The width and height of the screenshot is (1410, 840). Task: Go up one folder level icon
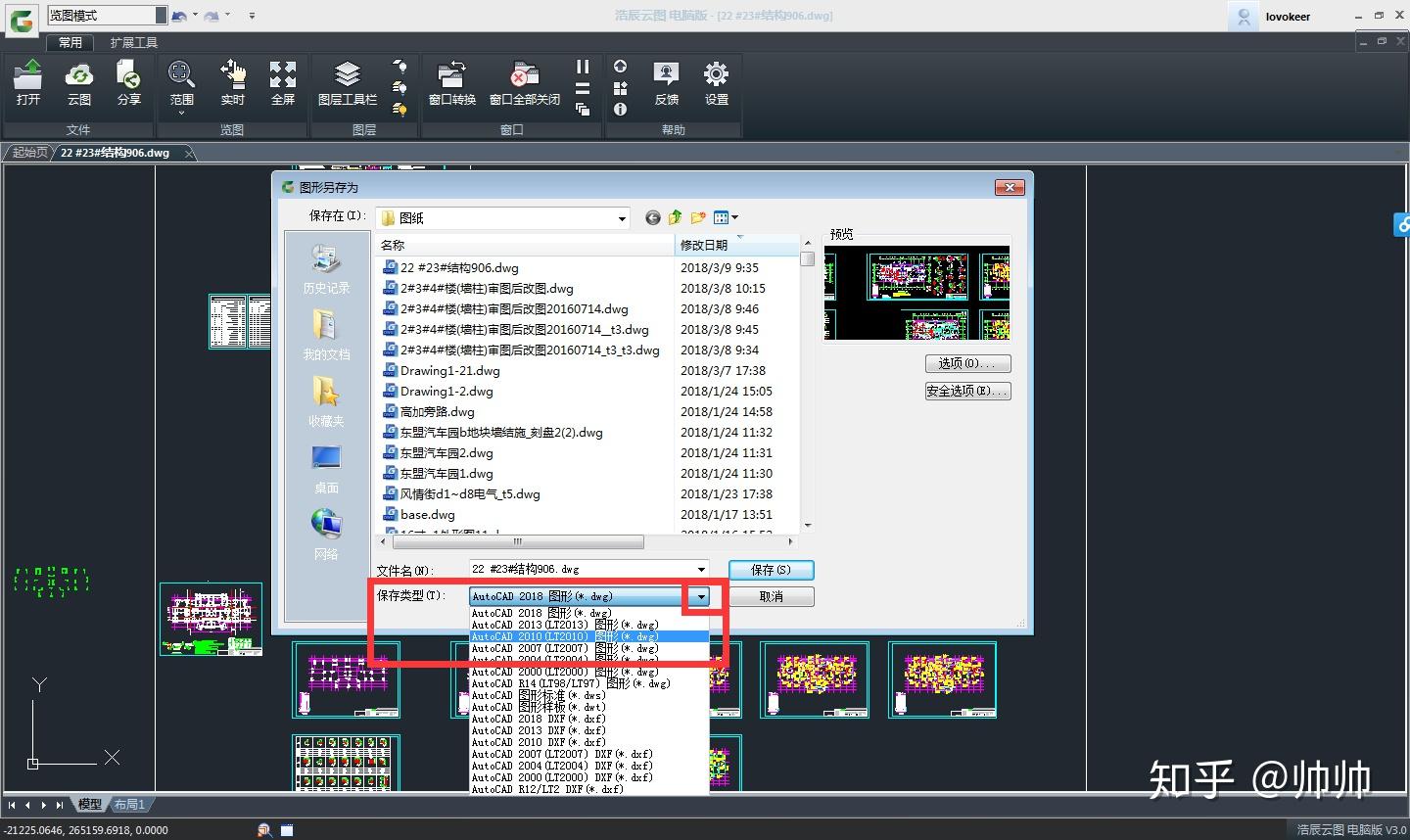[676, 217]
